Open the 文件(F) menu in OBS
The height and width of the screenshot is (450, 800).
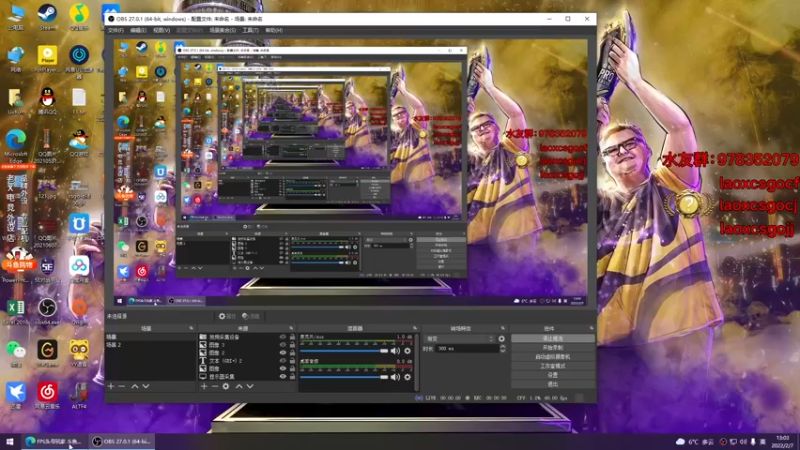[x=116, y=31]
